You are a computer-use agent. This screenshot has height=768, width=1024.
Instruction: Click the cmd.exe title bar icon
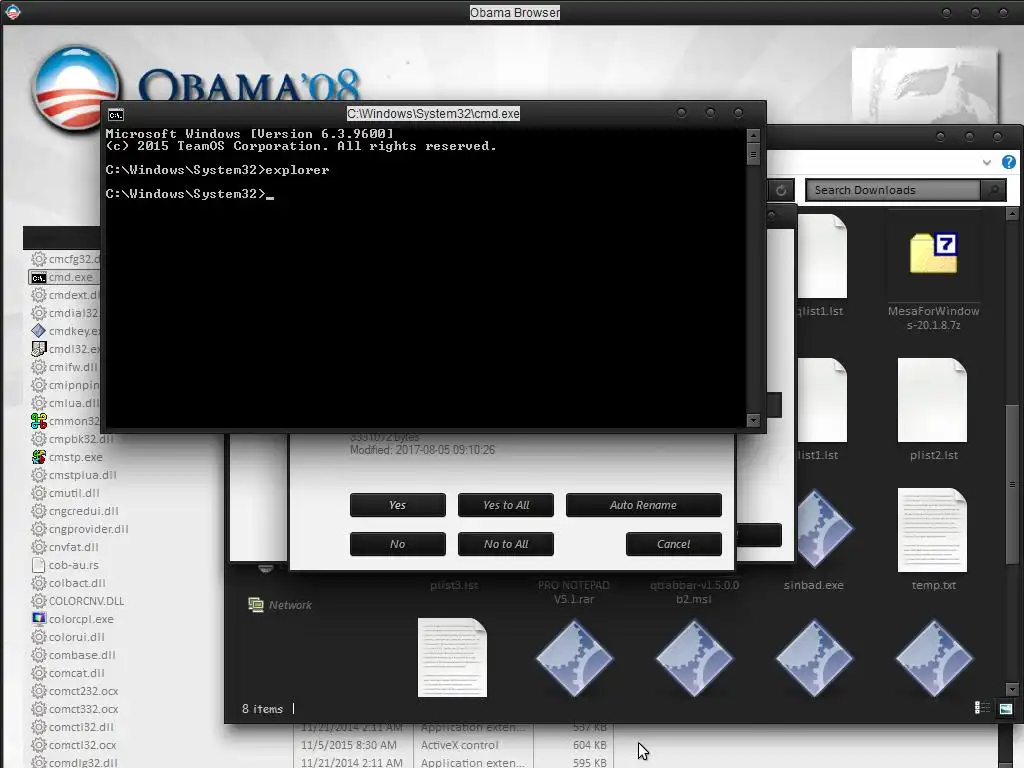point(116,115)
